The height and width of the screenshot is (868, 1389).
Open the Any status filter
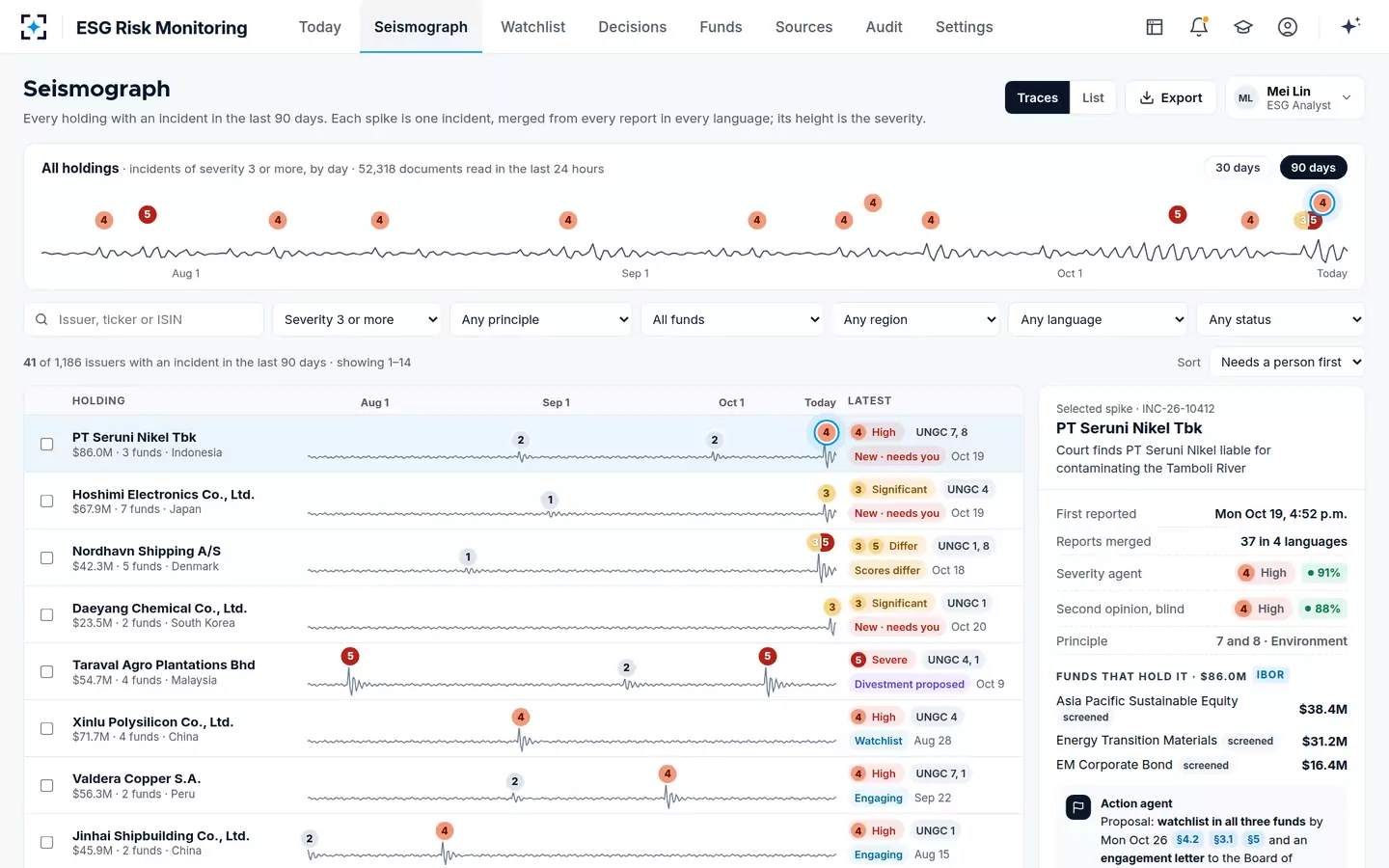(1281, 319)
